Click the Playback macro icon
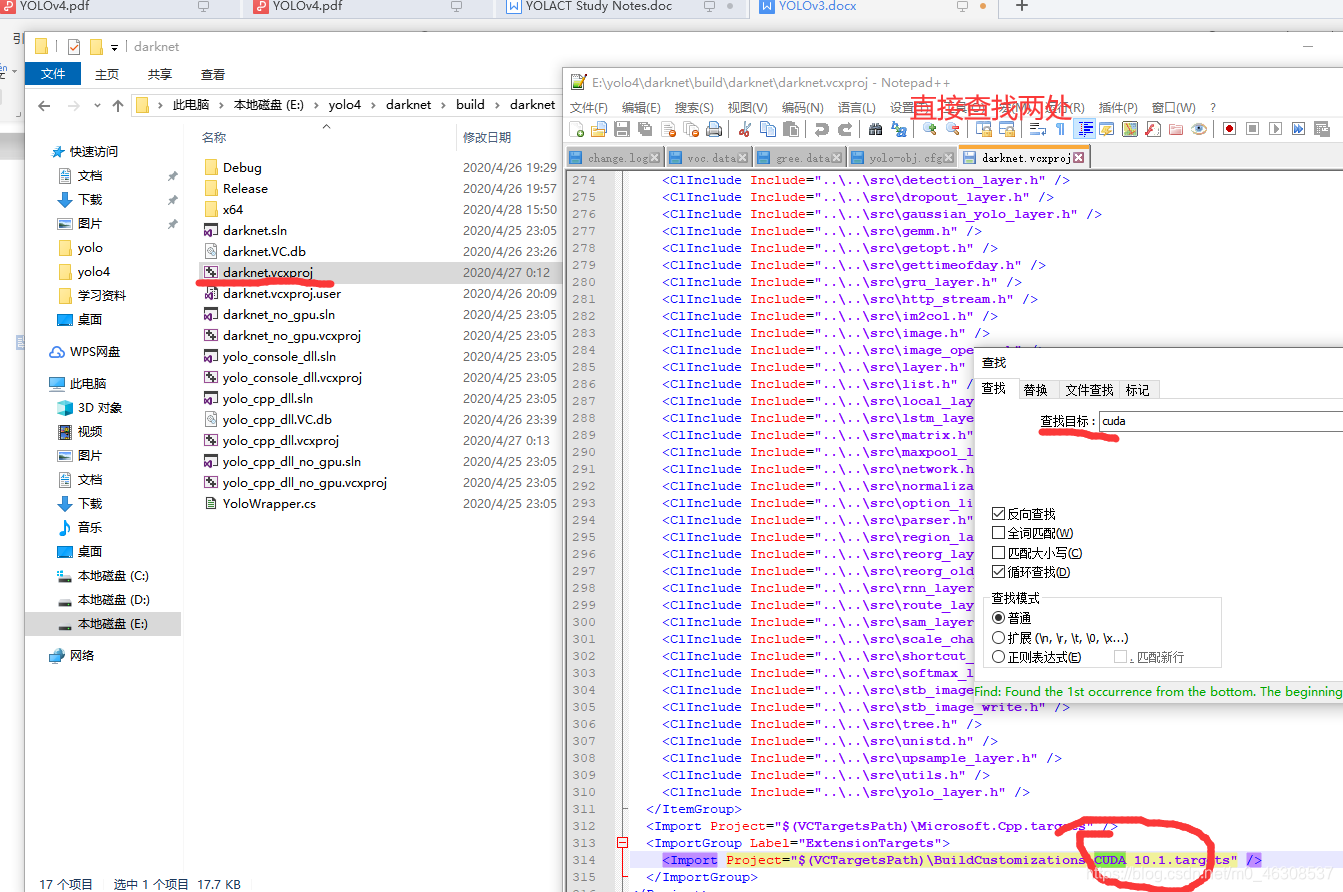1343x892 pixels. point(1276,129)
